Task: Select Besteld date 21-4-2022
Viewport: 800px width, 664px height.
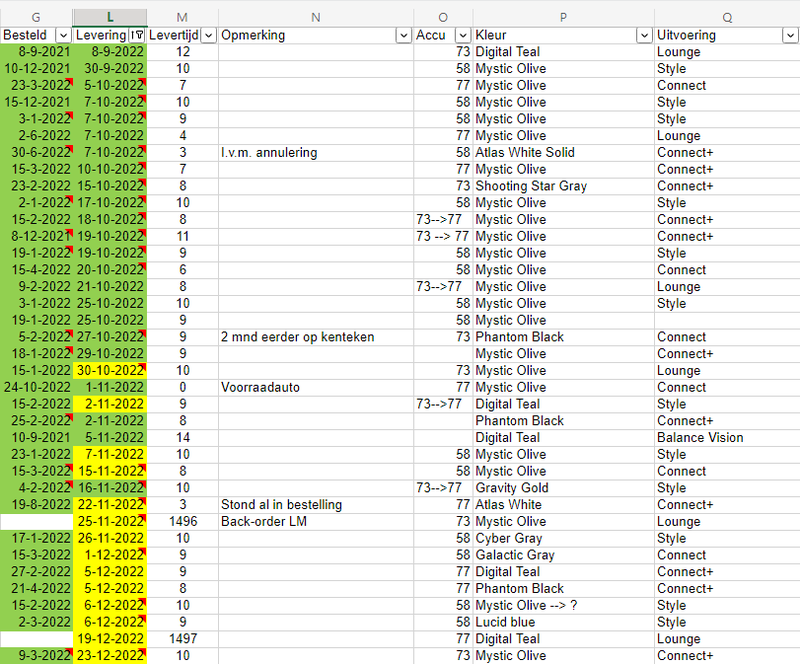Action: pos(36,588)
